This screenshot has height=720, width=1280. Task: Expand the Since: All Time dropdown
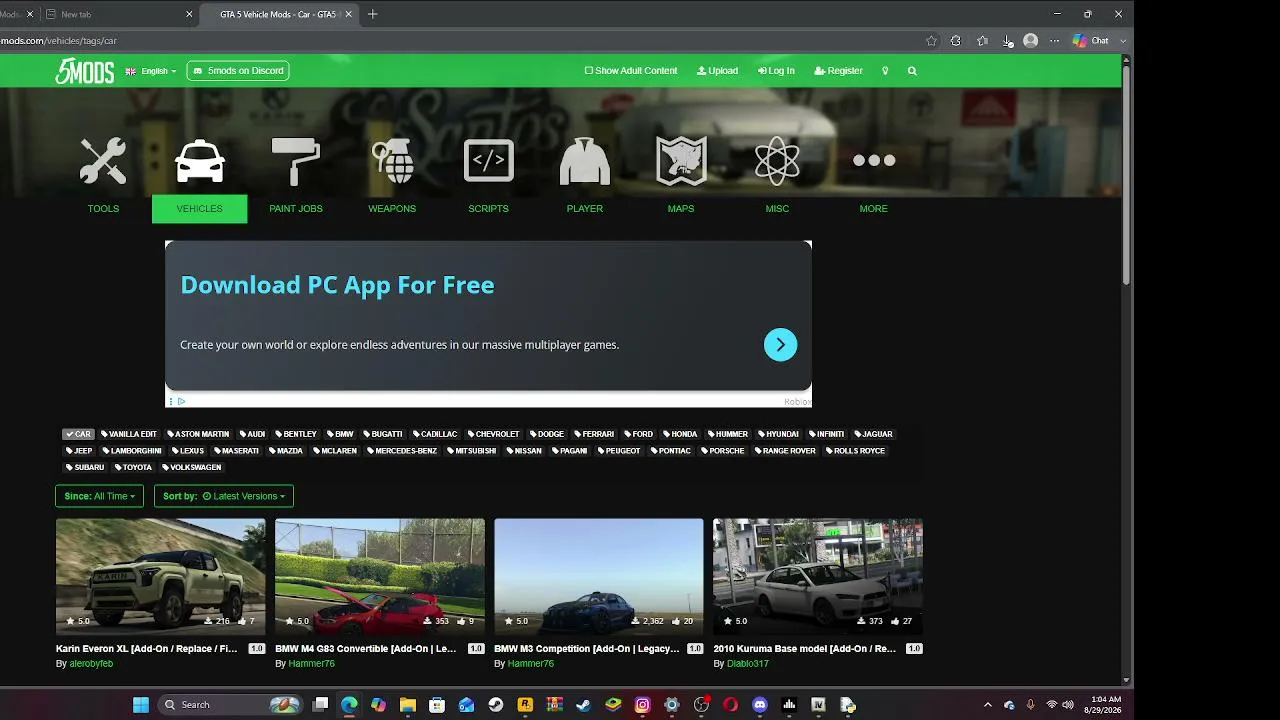coord(100,496)
